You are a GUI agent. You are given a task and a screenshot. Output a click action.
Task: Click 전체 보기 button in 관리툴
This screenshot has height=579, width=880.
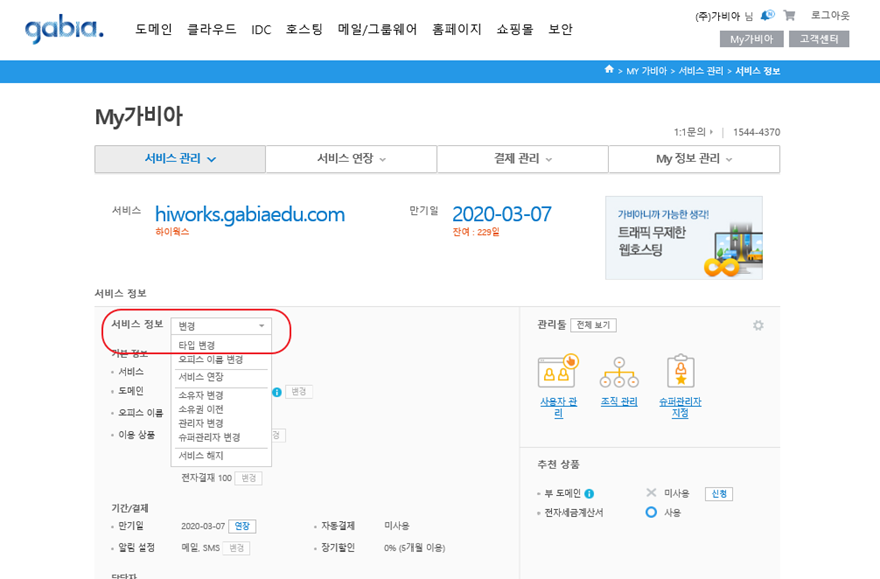pos(593,325)
